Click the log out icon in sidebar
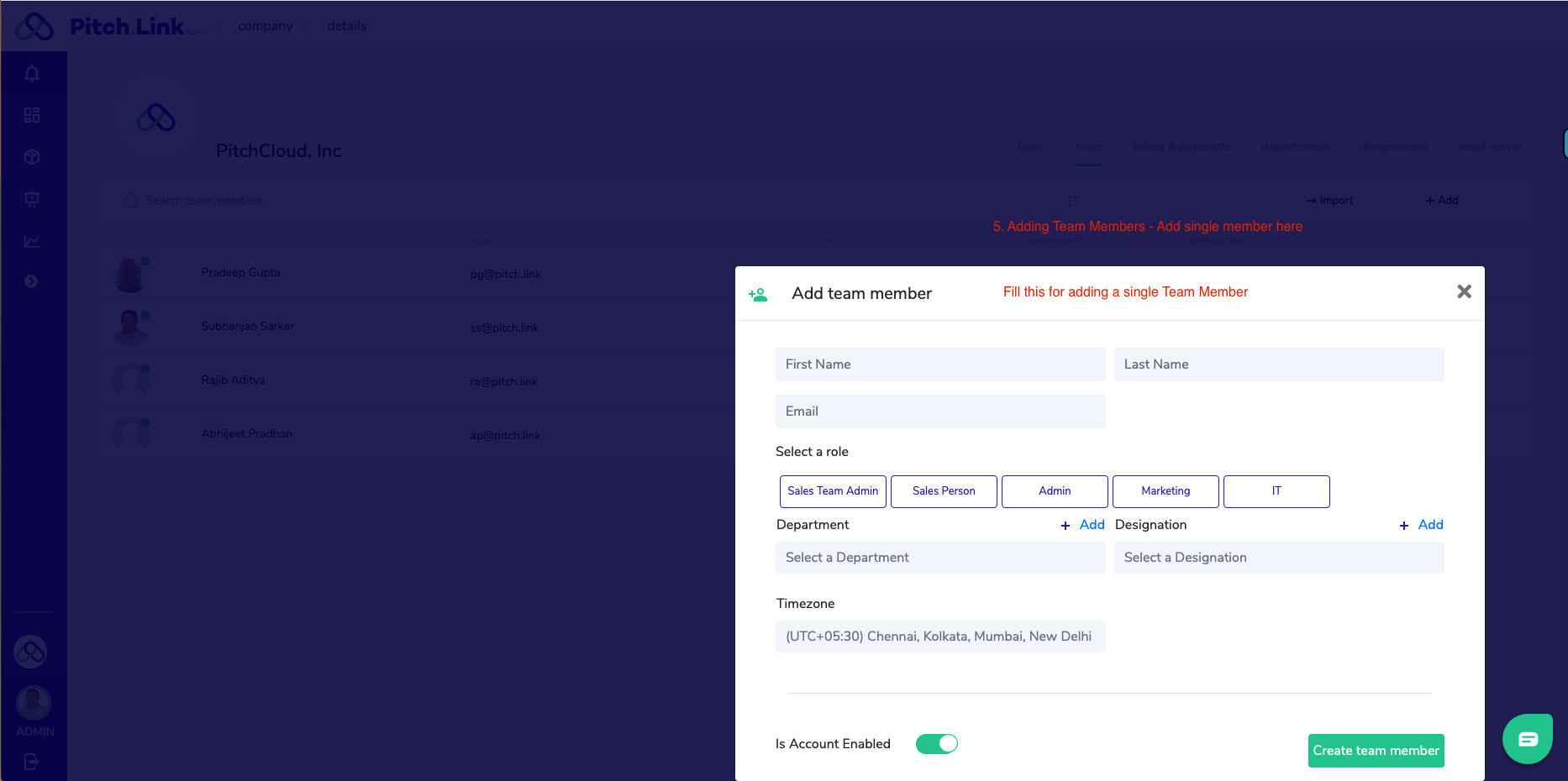Image resolution: width=1568 pixels, height=781 pixels. click(32, 762)
